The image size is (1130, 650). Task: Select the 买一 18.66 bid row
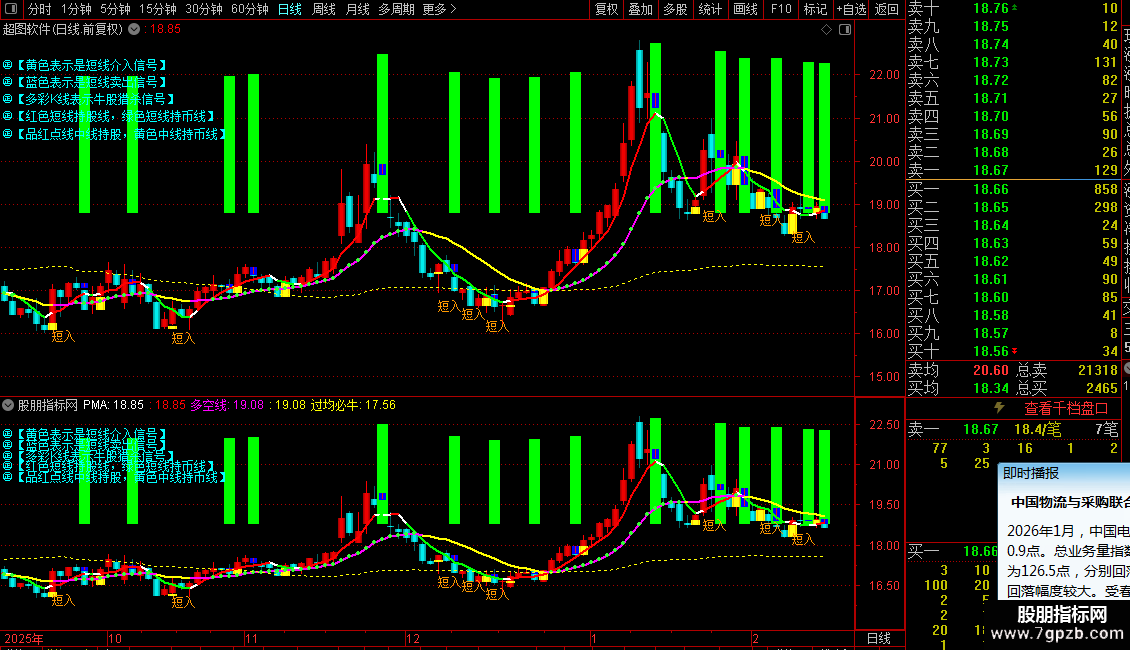1013,189
